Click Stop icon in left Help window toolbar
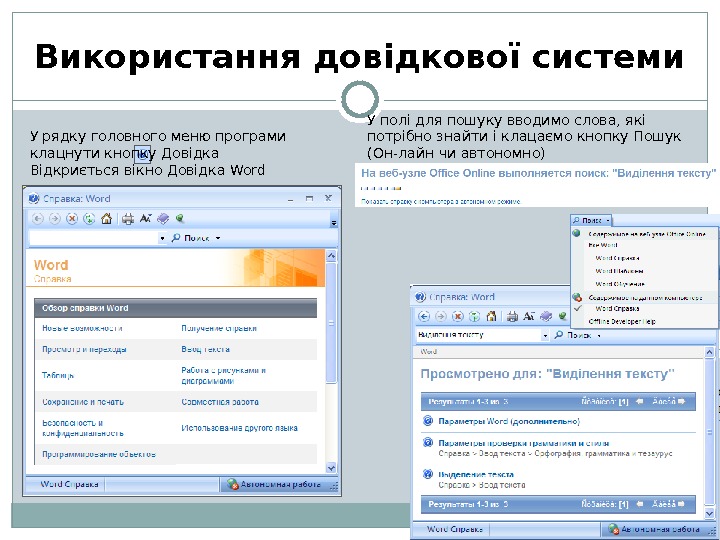 pyautogui.click(x=72, y=219)
